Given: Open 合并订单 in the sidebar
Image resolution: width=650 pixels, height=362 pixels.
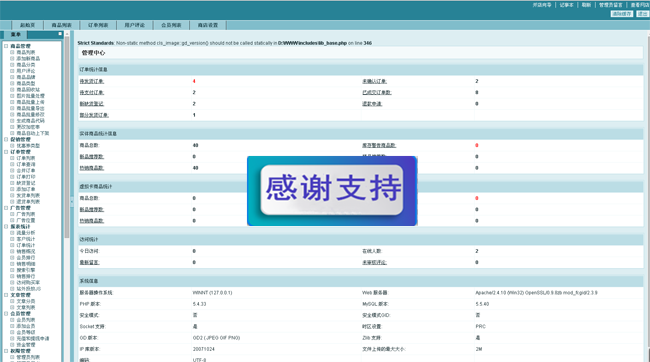Looking at the screenshot, I should [x=26, y=170].
